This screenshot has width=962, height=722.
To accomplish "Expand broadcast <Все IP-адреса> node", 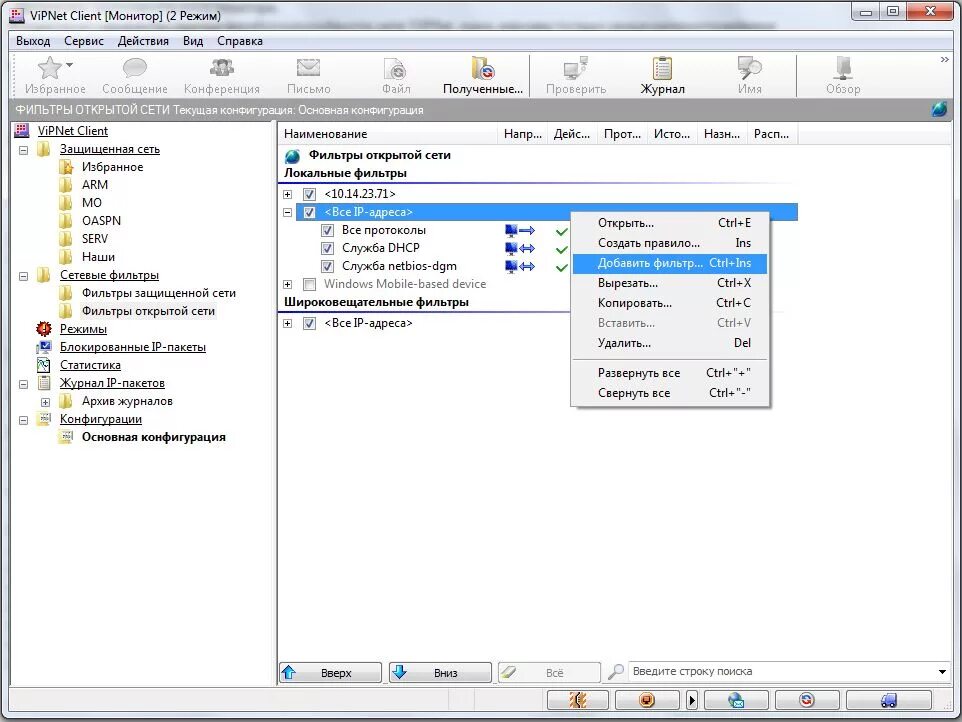I will [x=287, y=323].
